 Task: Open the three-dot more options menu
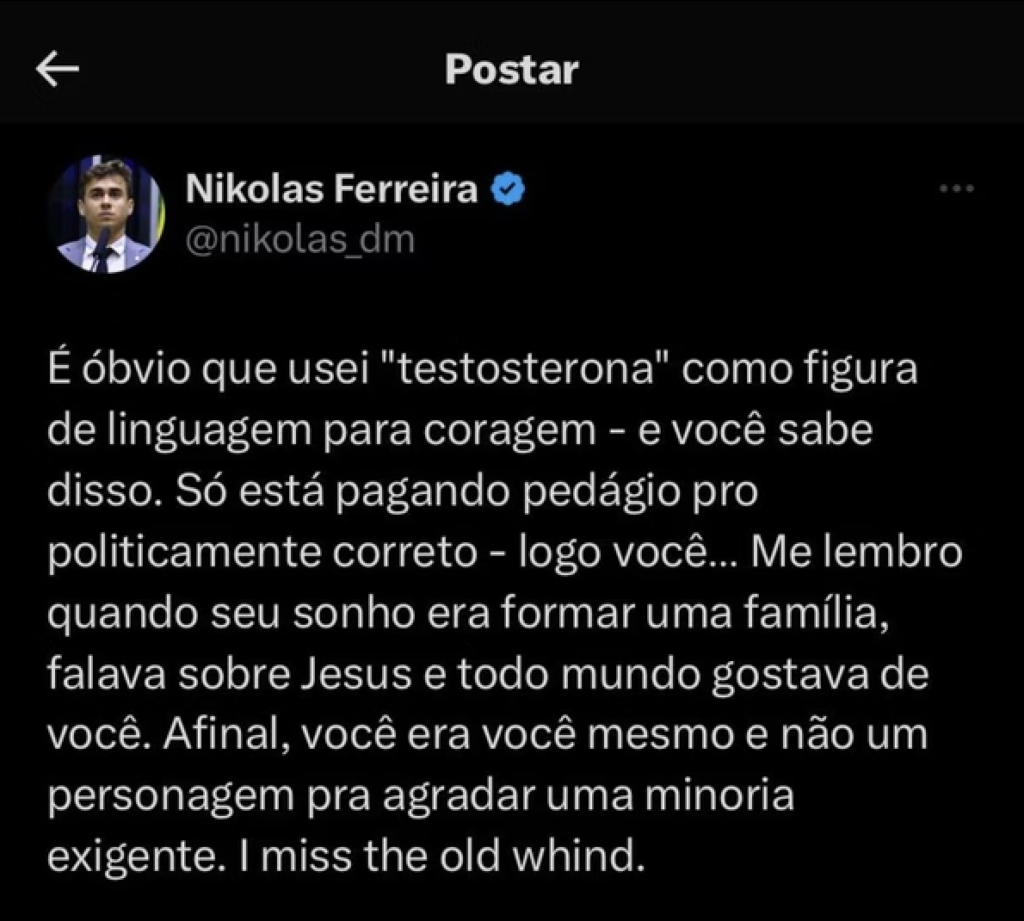(957, 188)
